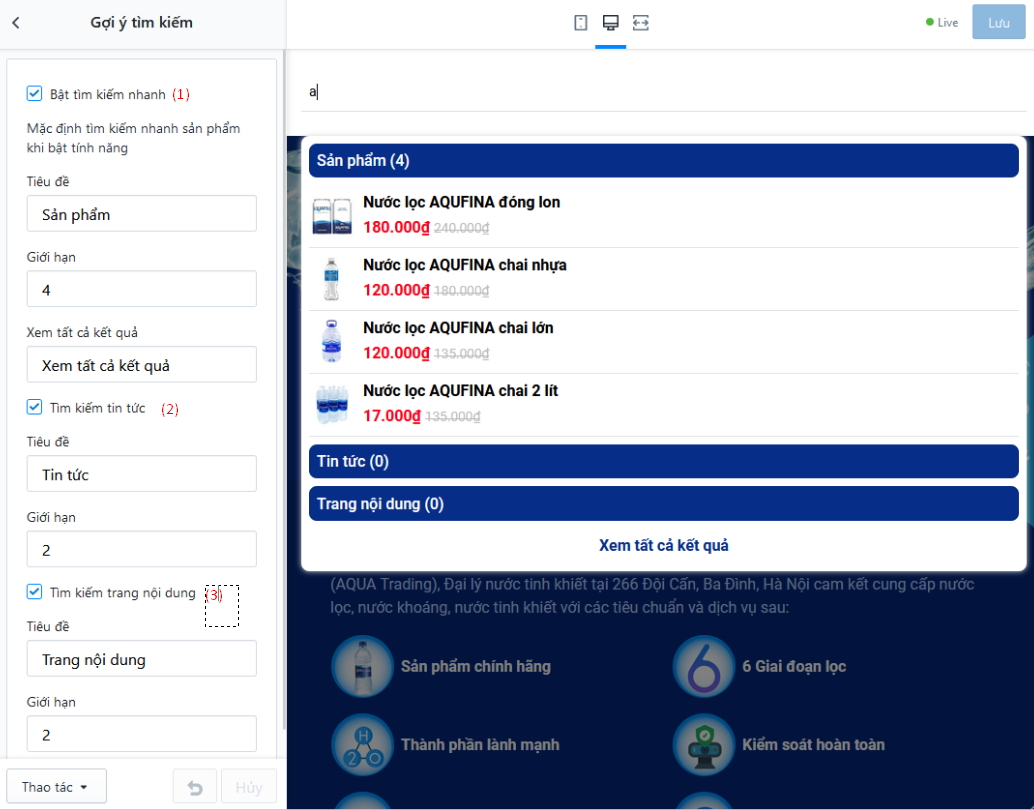Toggle Tìm kiếm tin tức checkbox
The height and width of the screenshot is (810, 1034).
coord(34,407)
